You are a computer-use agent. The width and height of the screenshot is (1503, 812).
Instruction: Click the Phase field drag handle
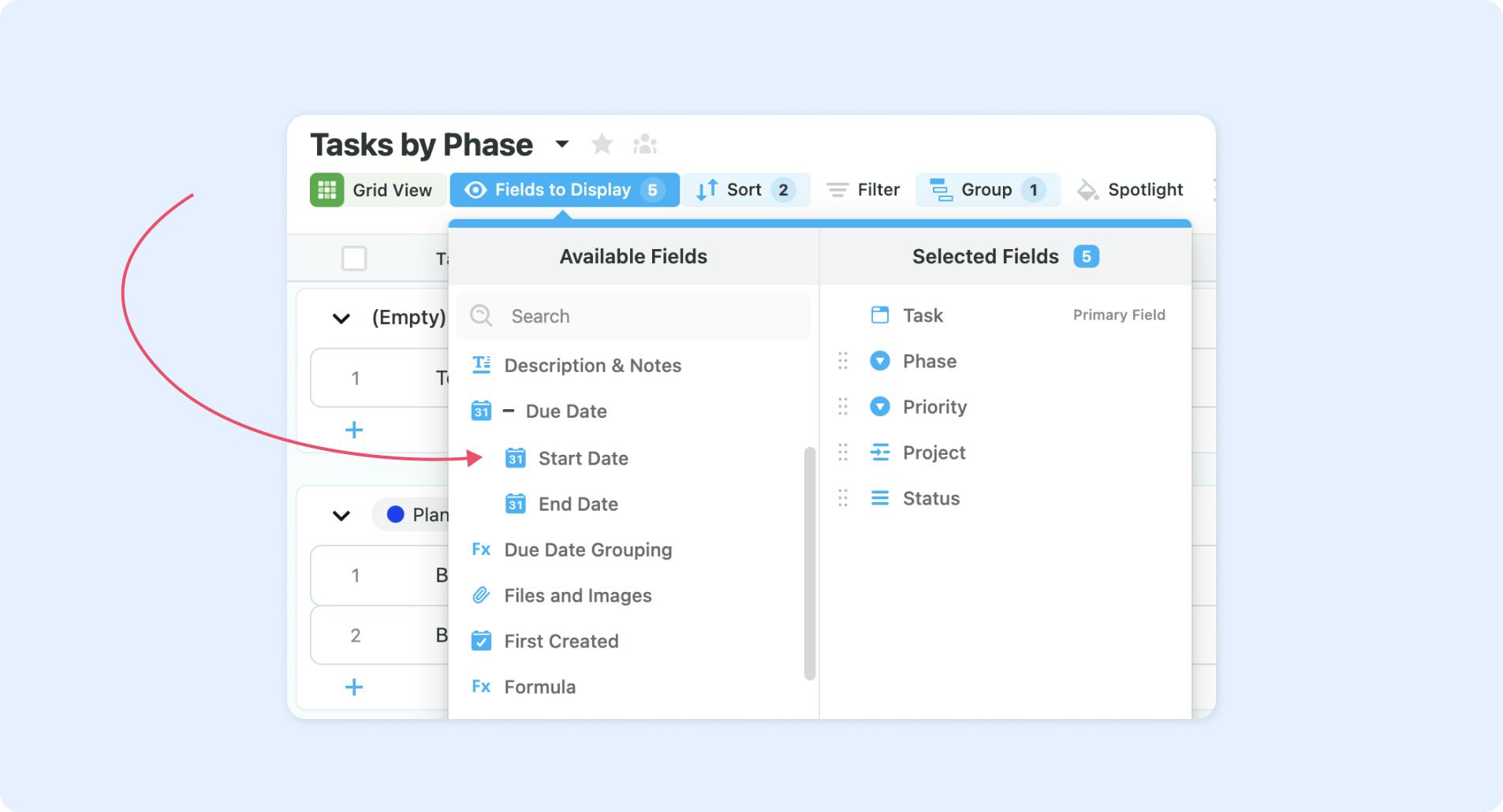coord(842,361)
